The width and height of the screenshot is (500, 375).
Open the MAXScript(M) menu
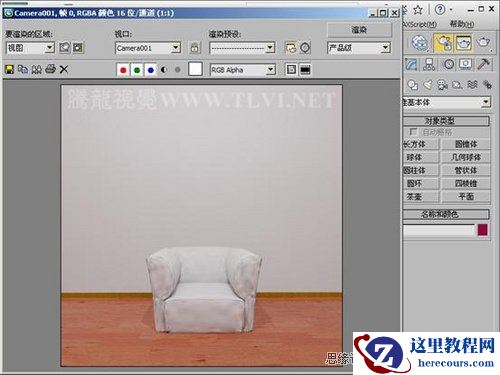[x=420, y=24]
